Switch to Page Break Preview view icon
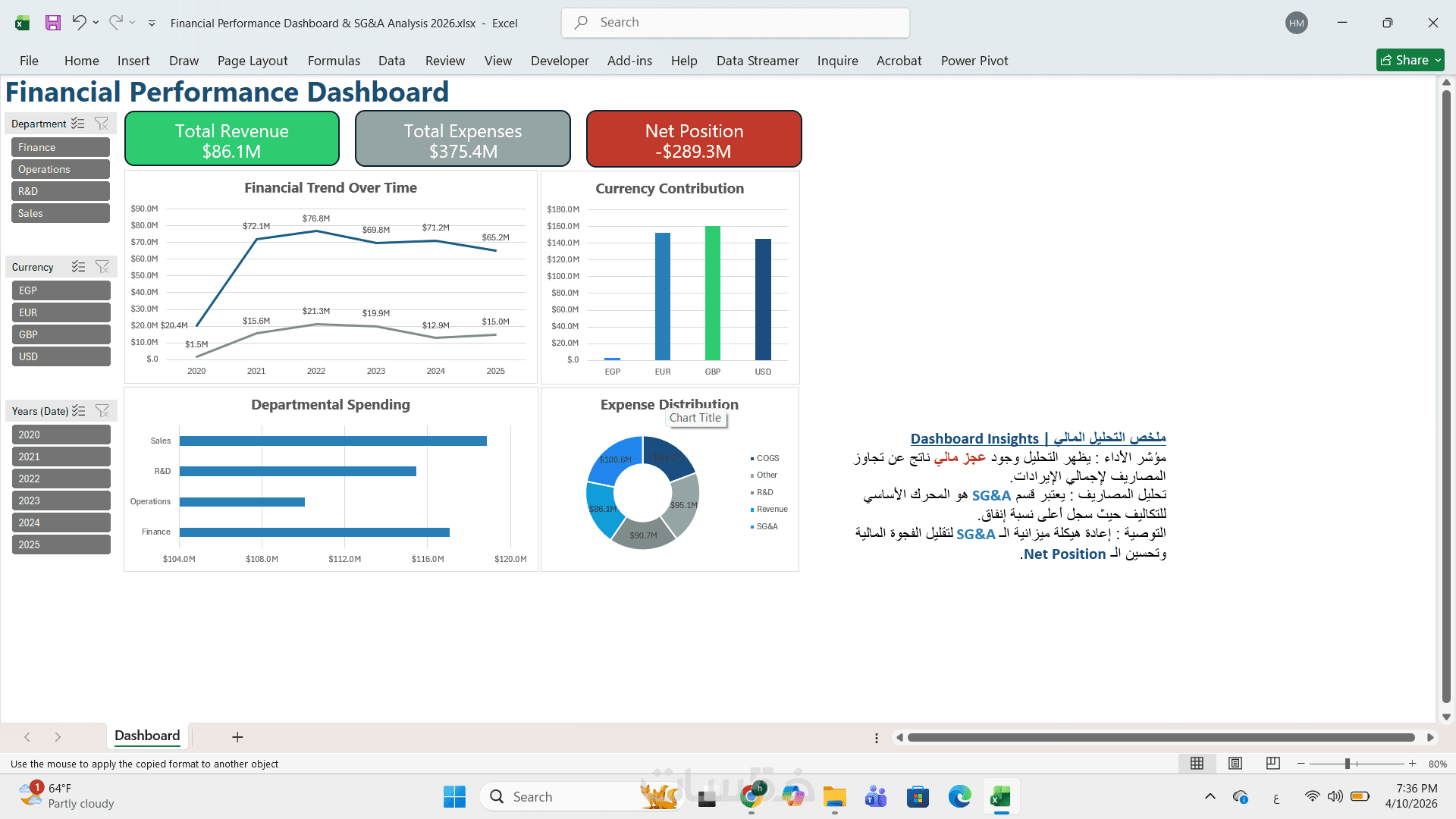The width and height of the screenshot is (1456, 819). (x=1273, y=764)
